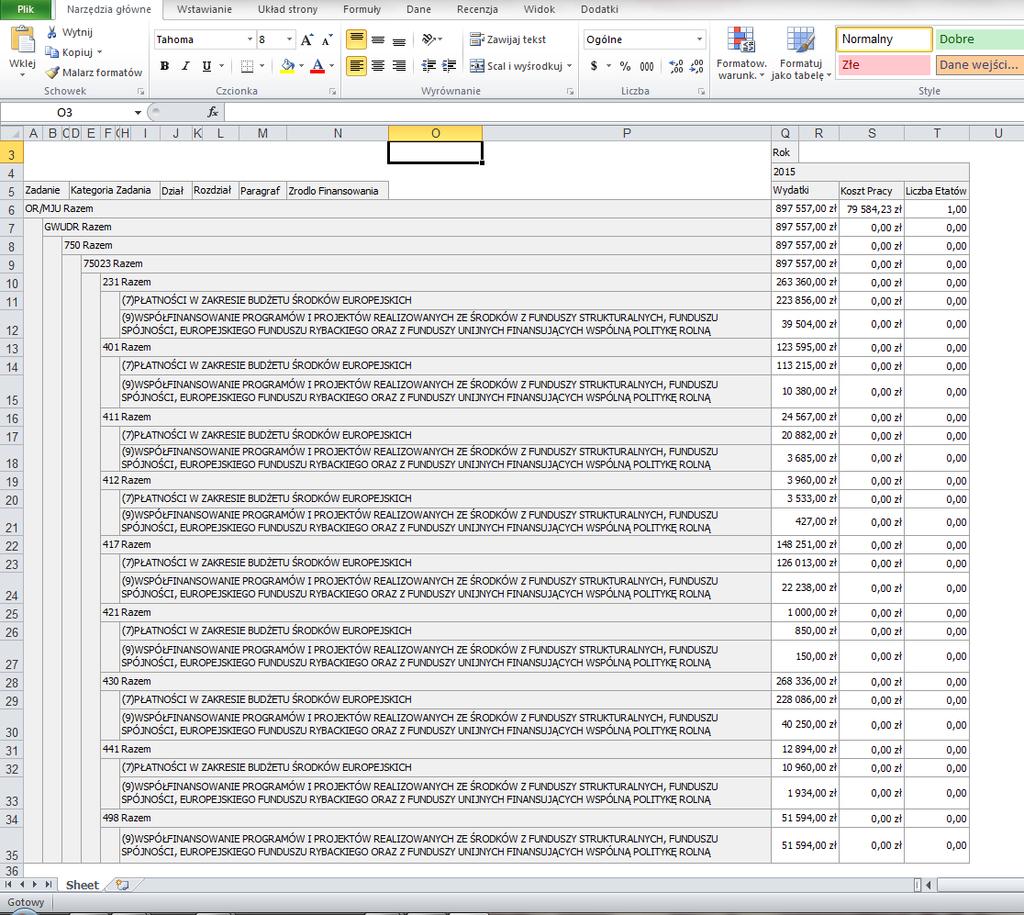Insert a new worksheet next to Sheet tab
This screenshot has width=1024, height=915.
coord(122,885)
